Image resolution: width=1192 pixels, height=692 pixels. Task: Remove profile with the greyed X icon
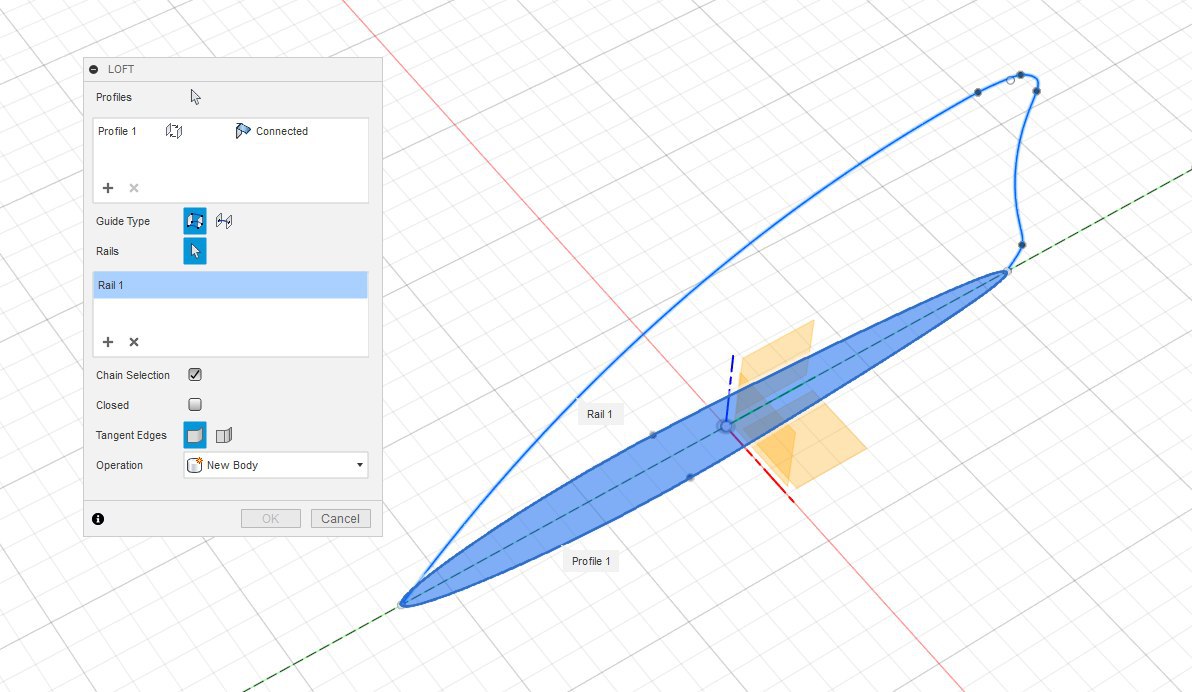click(x=134, y=188)
